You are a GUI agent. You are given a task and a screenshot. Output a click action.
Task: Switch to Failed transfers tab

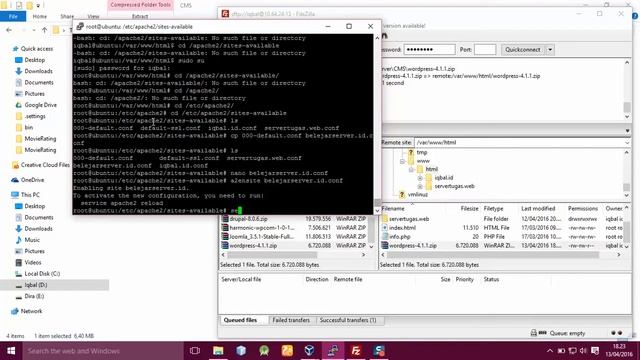(291, 320)
